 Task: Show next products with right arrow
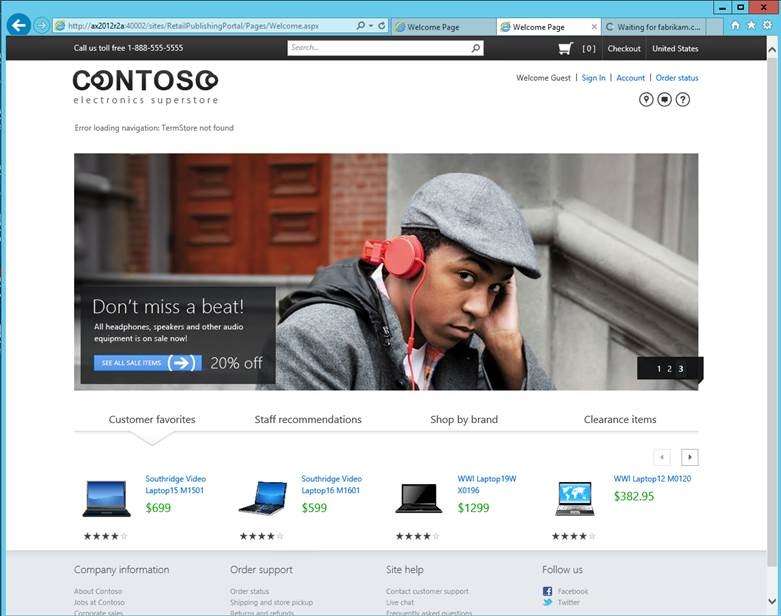point(690,457)
